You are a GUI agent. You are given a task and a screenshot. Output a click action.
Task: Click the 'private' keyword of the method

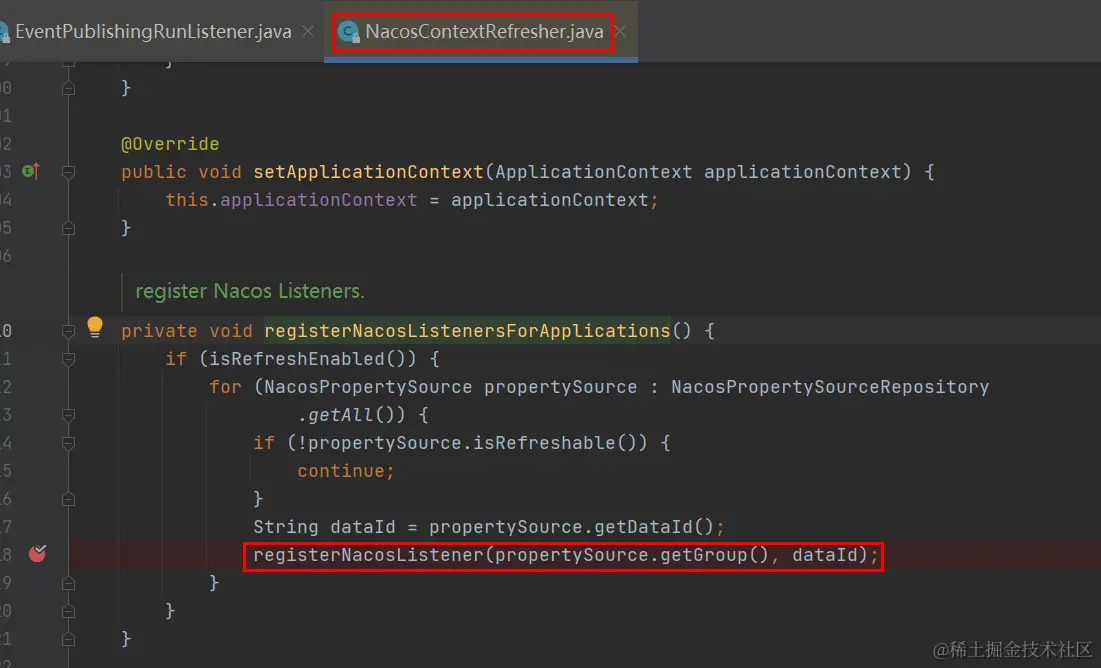coord(159,331)
